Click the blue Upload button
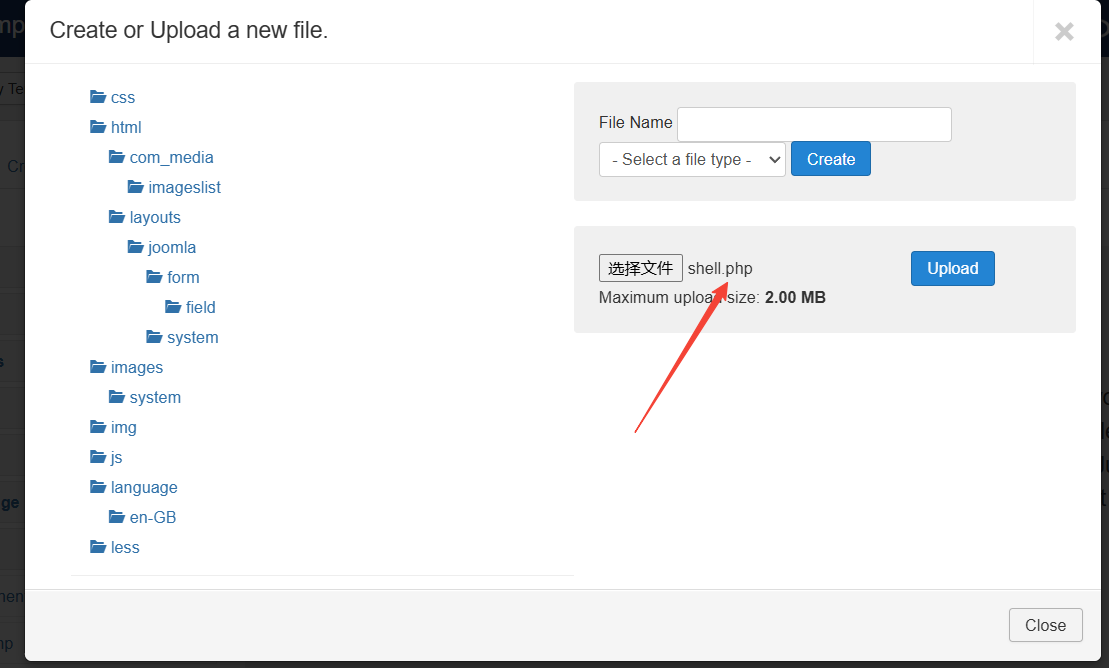The width and height of the screenshot is (1109, 668). 953,268
